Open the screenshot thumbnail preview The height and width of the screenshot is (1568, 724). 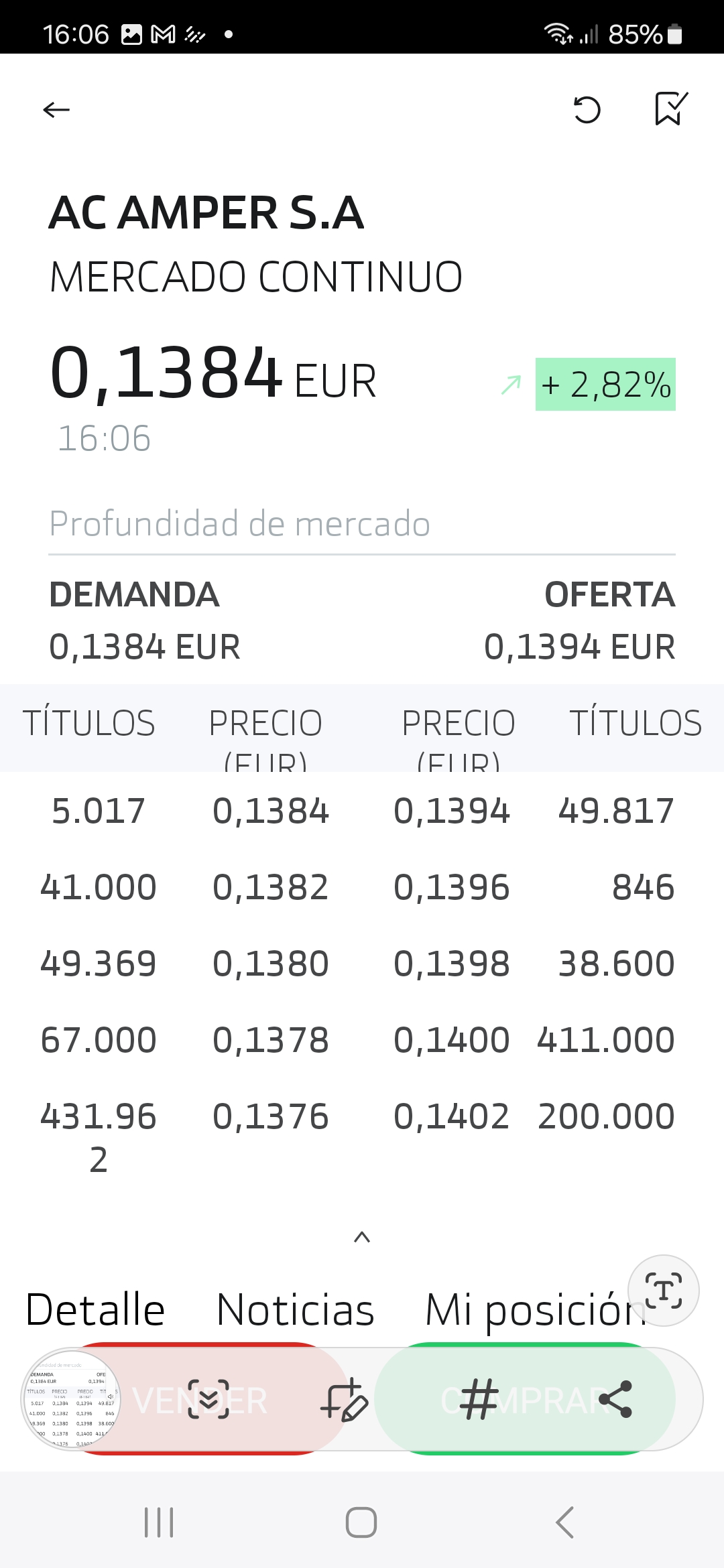pyautogui.click(x=72, y=1400)
